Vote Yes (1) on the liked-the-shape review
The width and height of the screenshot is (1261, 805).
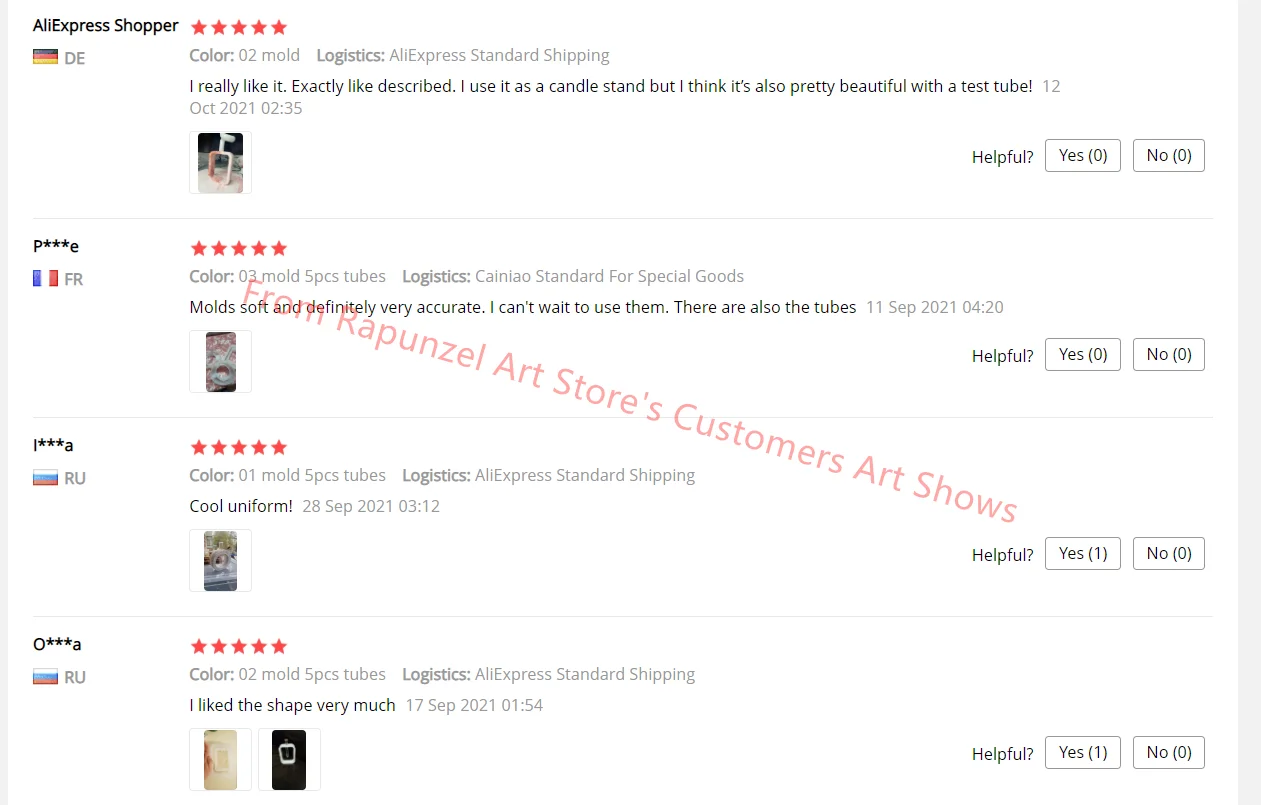tap(1083, 752)
